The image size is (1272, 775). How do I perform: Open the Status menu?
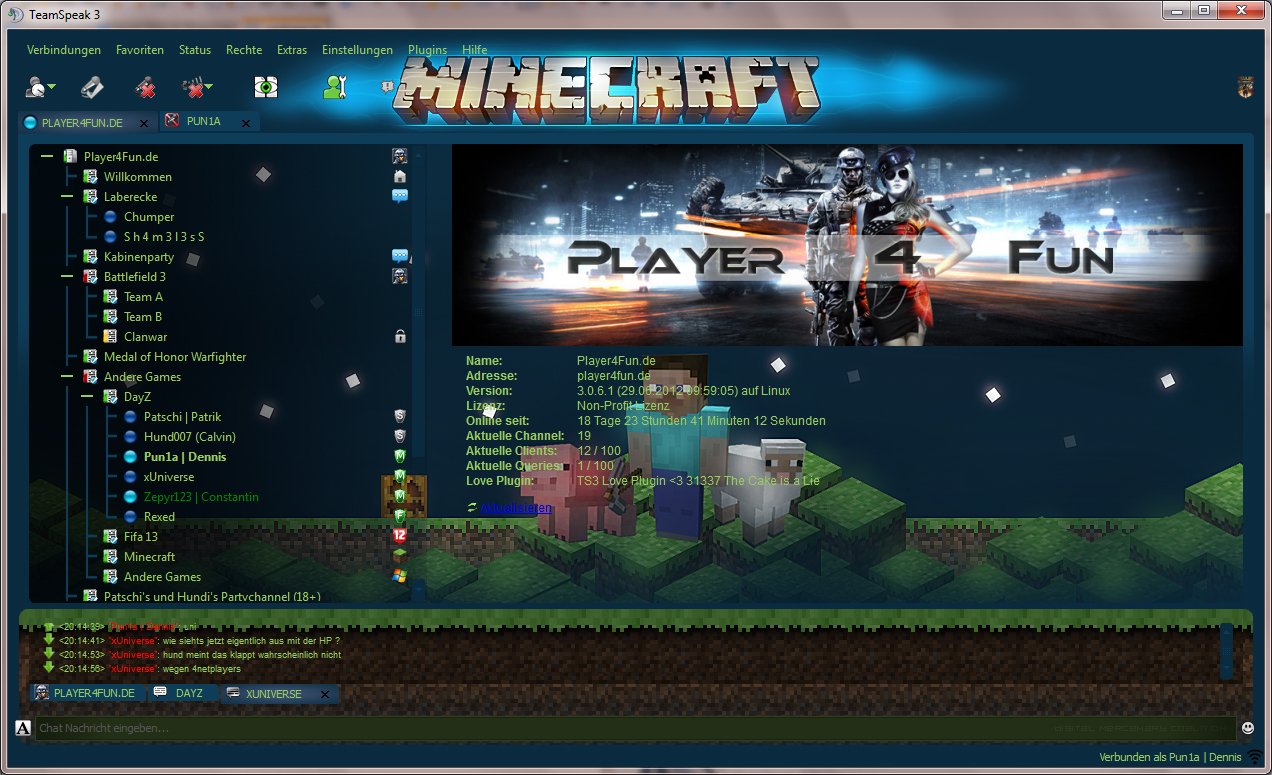click(195, 50)
